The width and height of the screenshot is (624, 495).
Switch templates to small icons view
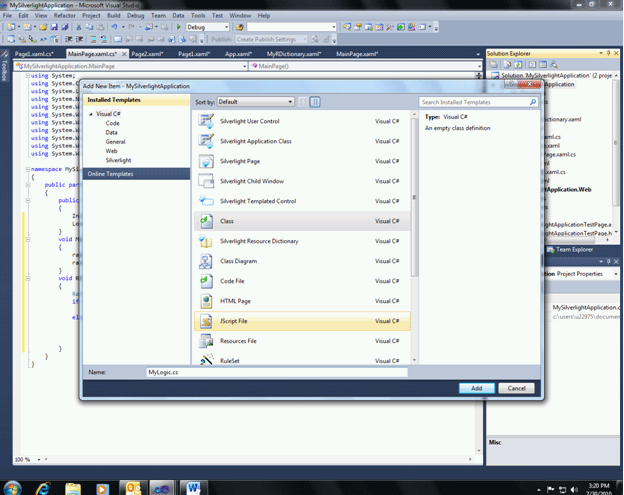point(303,102)
